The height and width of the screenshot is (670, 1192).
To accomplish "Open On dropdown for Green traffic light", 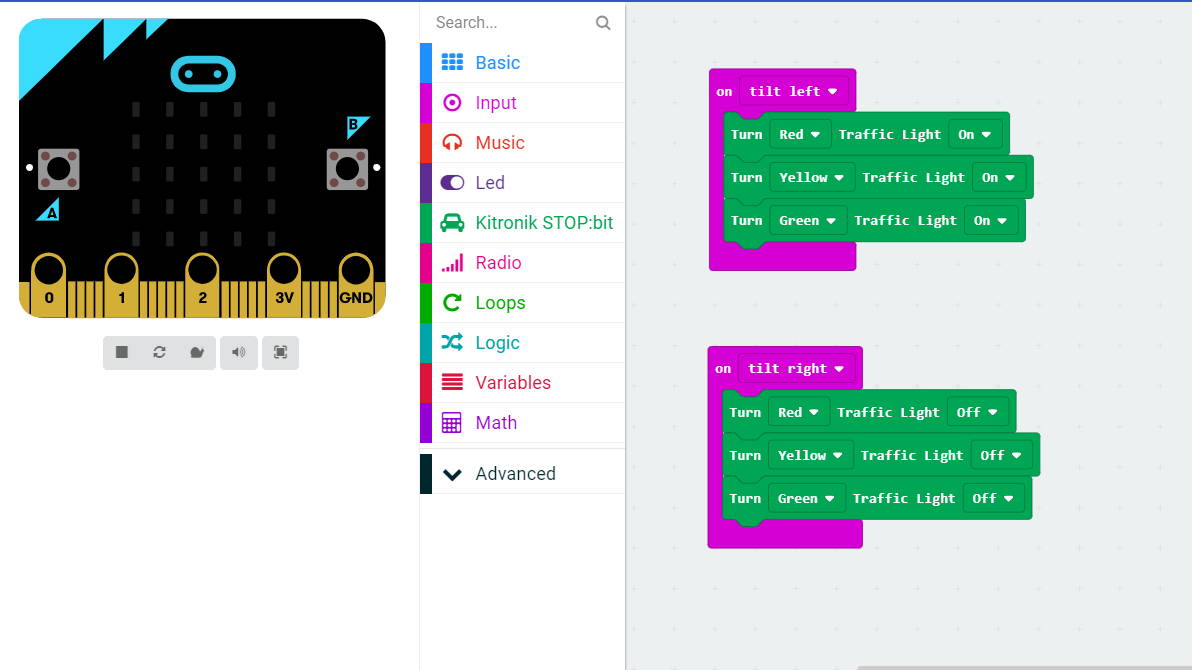I will coord(991,221).
